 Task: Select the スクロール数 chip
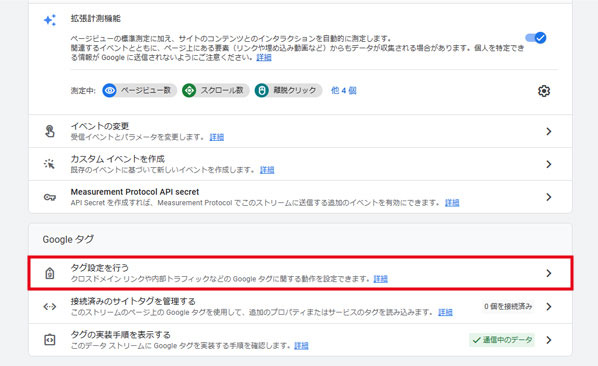click(x=215, y=90)
